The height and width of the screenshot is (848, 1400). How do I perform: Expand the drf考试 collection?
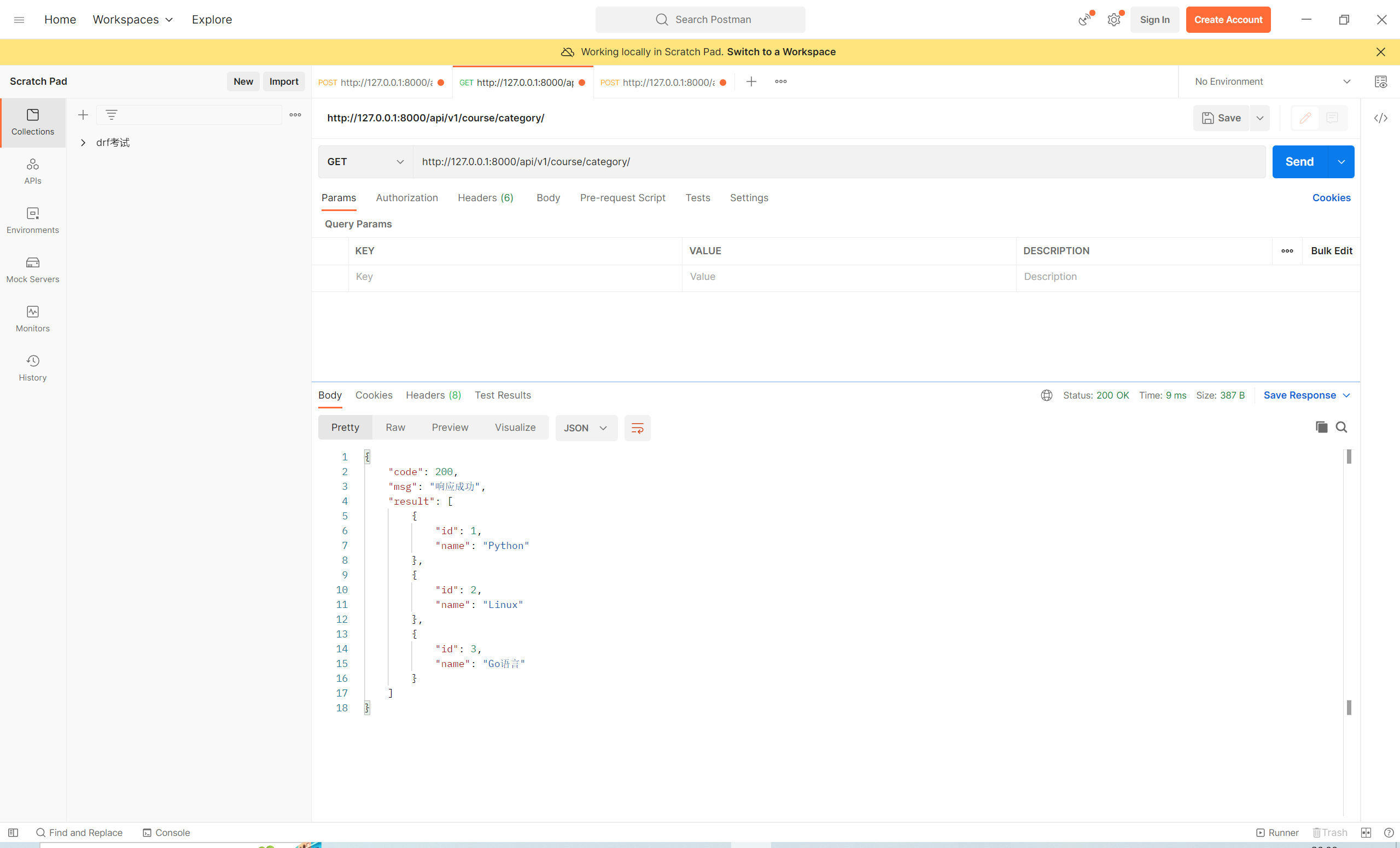tap(83, 143)
